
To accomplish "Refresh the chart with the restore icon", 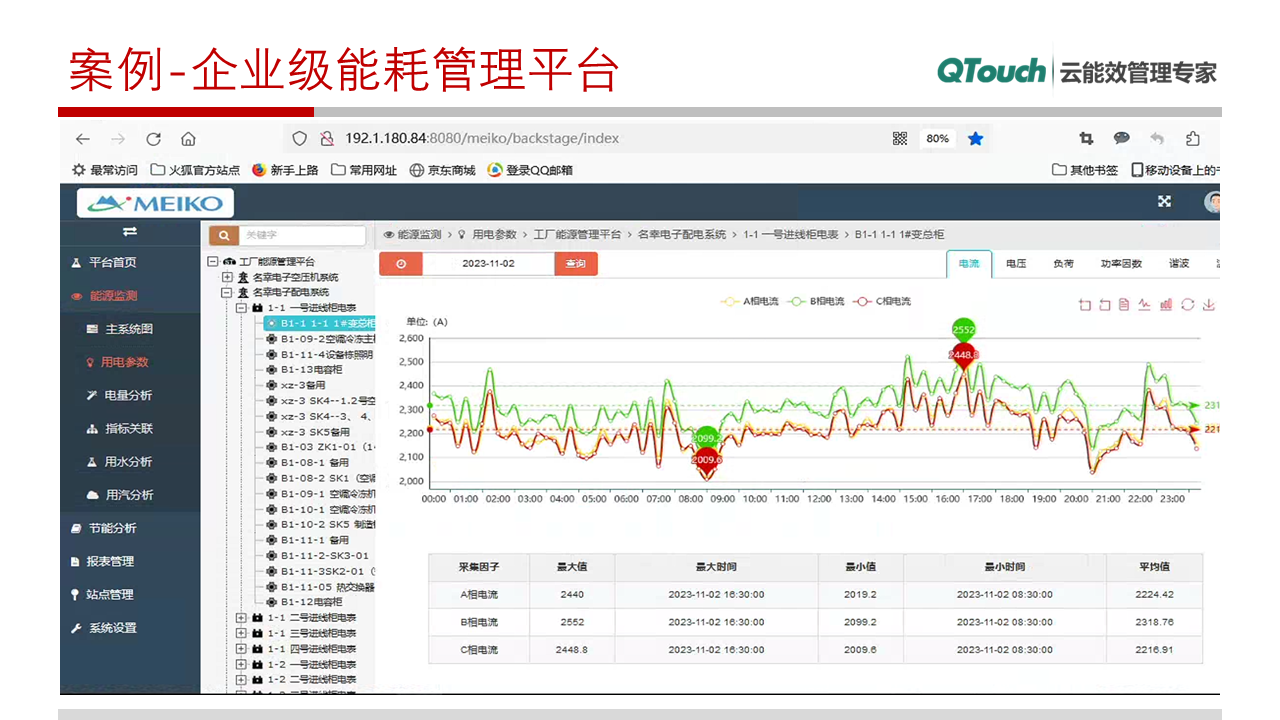I will pyautogui.click(x=1186, y=303).
